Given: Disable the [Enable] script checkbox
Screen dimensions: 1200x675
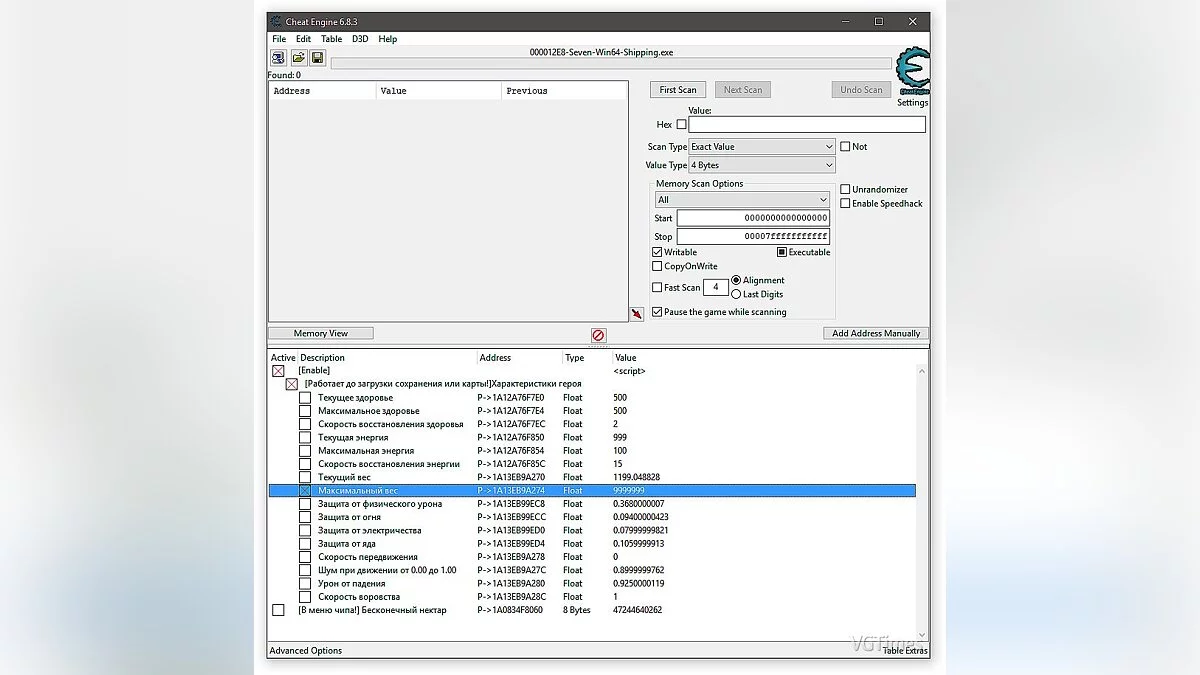Looking at the screenshot, I should [x=278, y=371].
